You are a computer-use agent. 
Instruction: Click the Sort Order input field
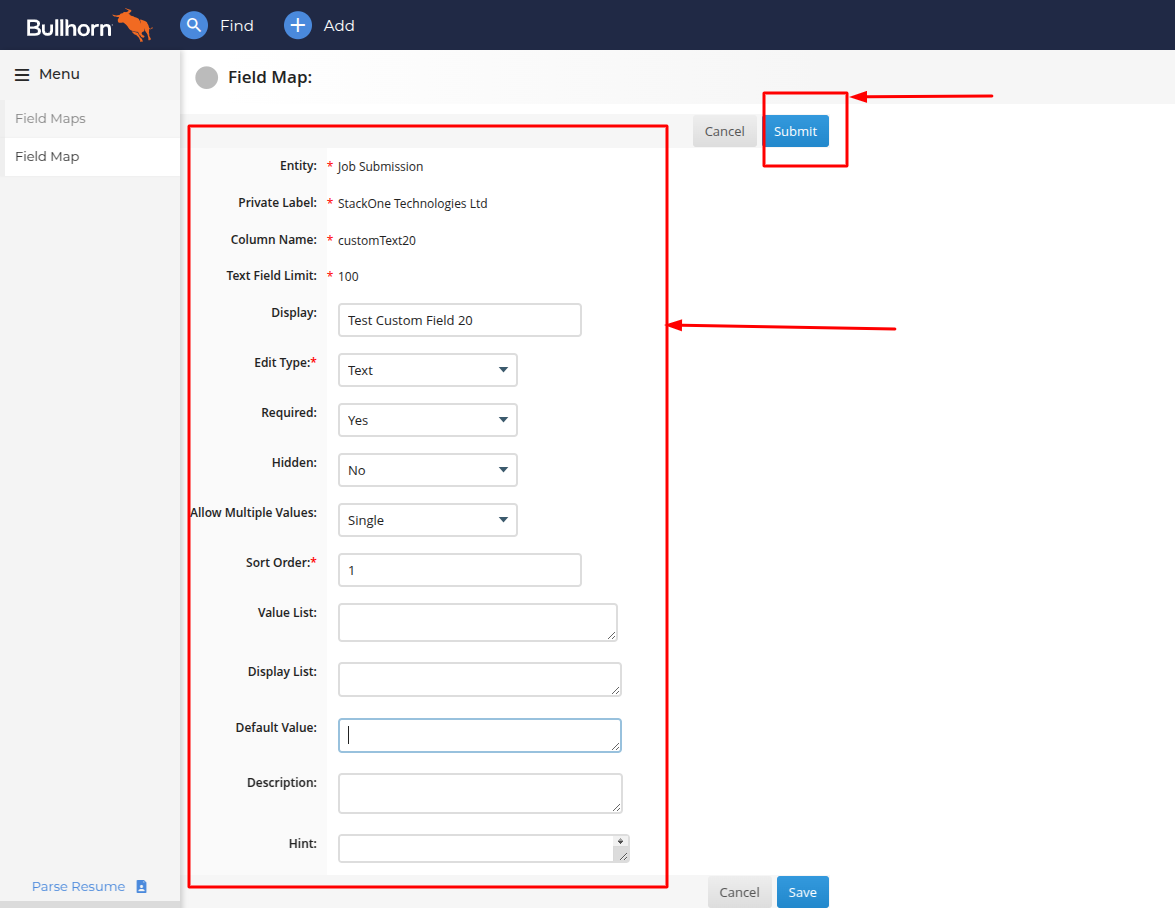(459, 570)
